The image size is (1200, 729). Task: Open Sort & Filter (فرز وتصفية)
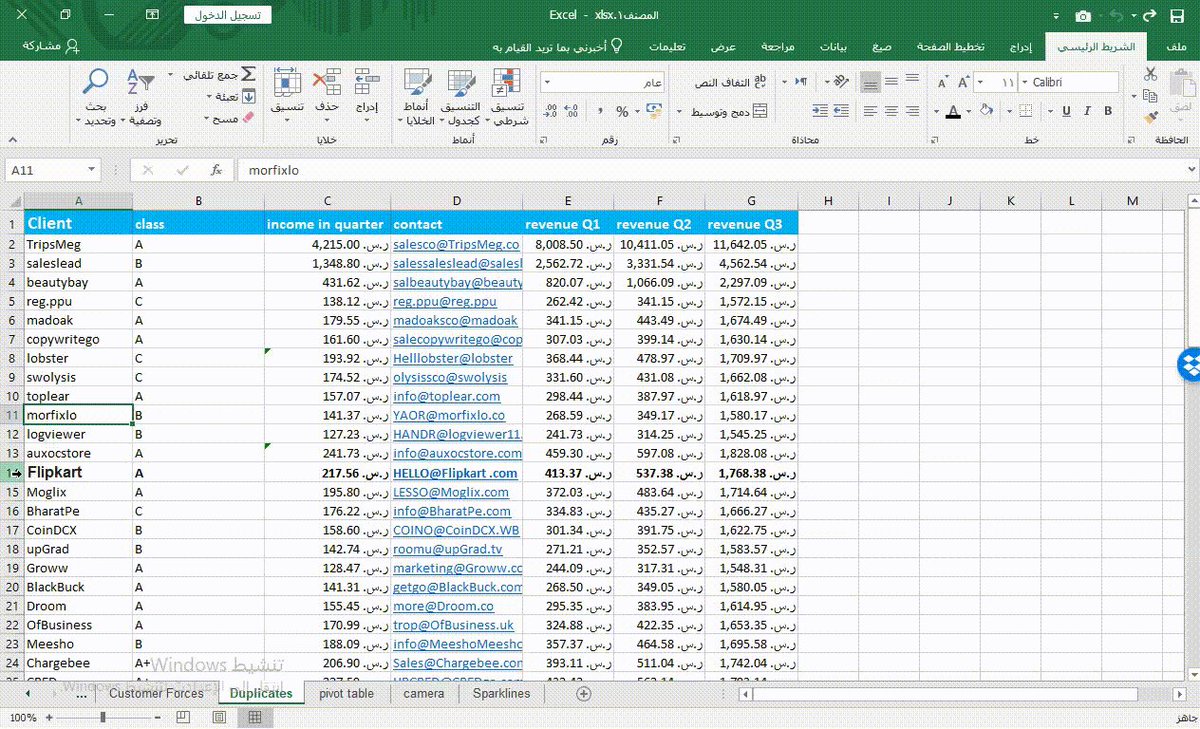pyautogui.click(x=140, y=98)
